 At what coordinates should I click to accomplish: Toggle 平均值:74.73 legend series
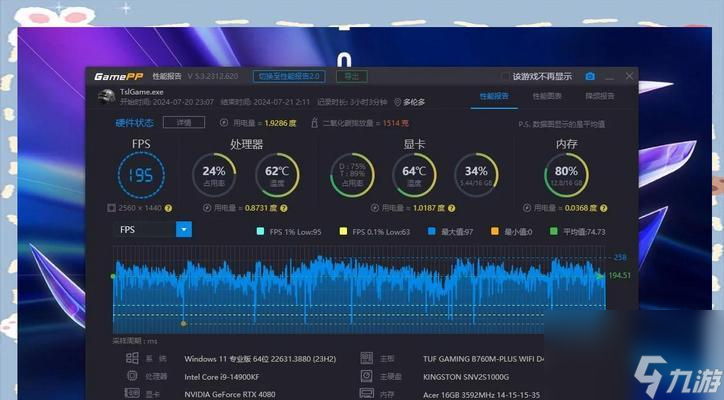click(578, 232)
